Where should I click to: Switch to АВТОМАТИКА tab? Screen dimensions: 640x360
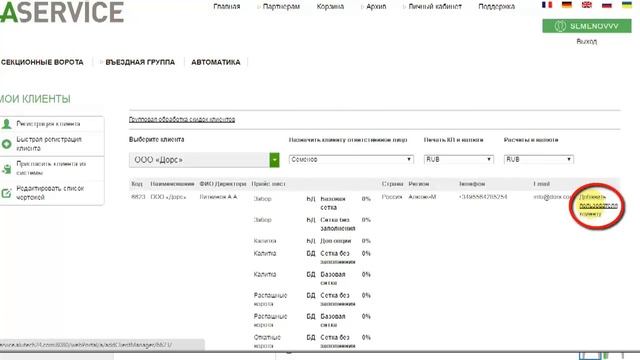[x=216, y=62]
